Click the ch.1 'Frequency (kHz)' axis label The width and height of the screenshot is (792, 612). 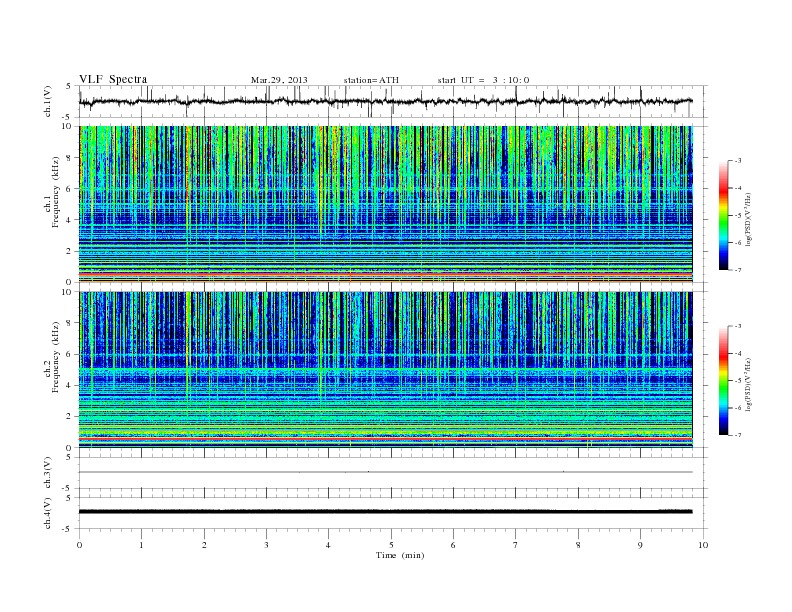click(x=55, y=192)
